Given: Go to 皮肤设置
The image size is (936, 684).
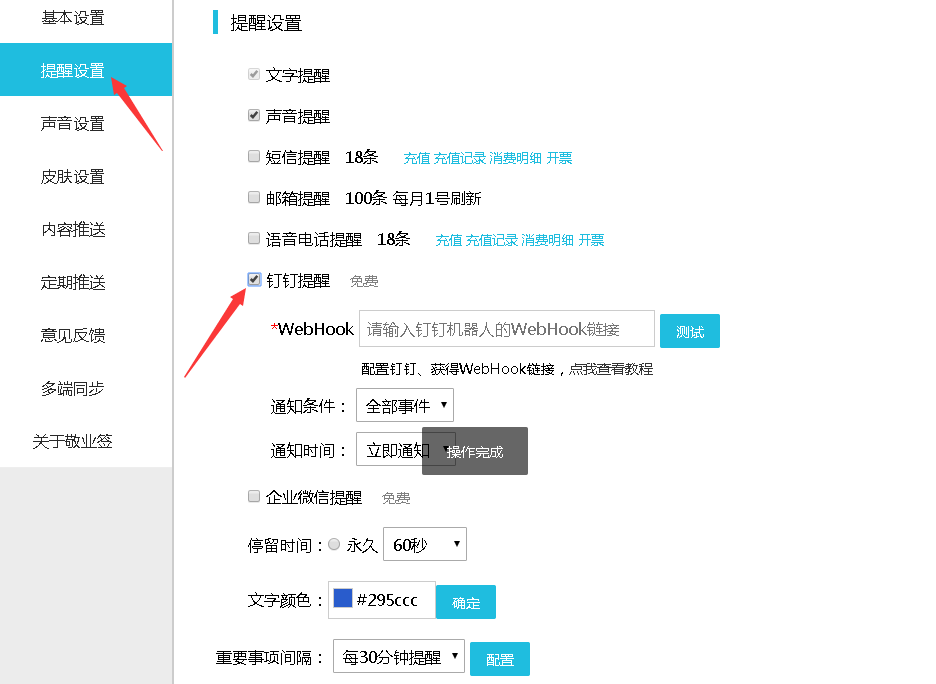Looking at the screenshot, I should pyautogui.click(x=73, y=177).
